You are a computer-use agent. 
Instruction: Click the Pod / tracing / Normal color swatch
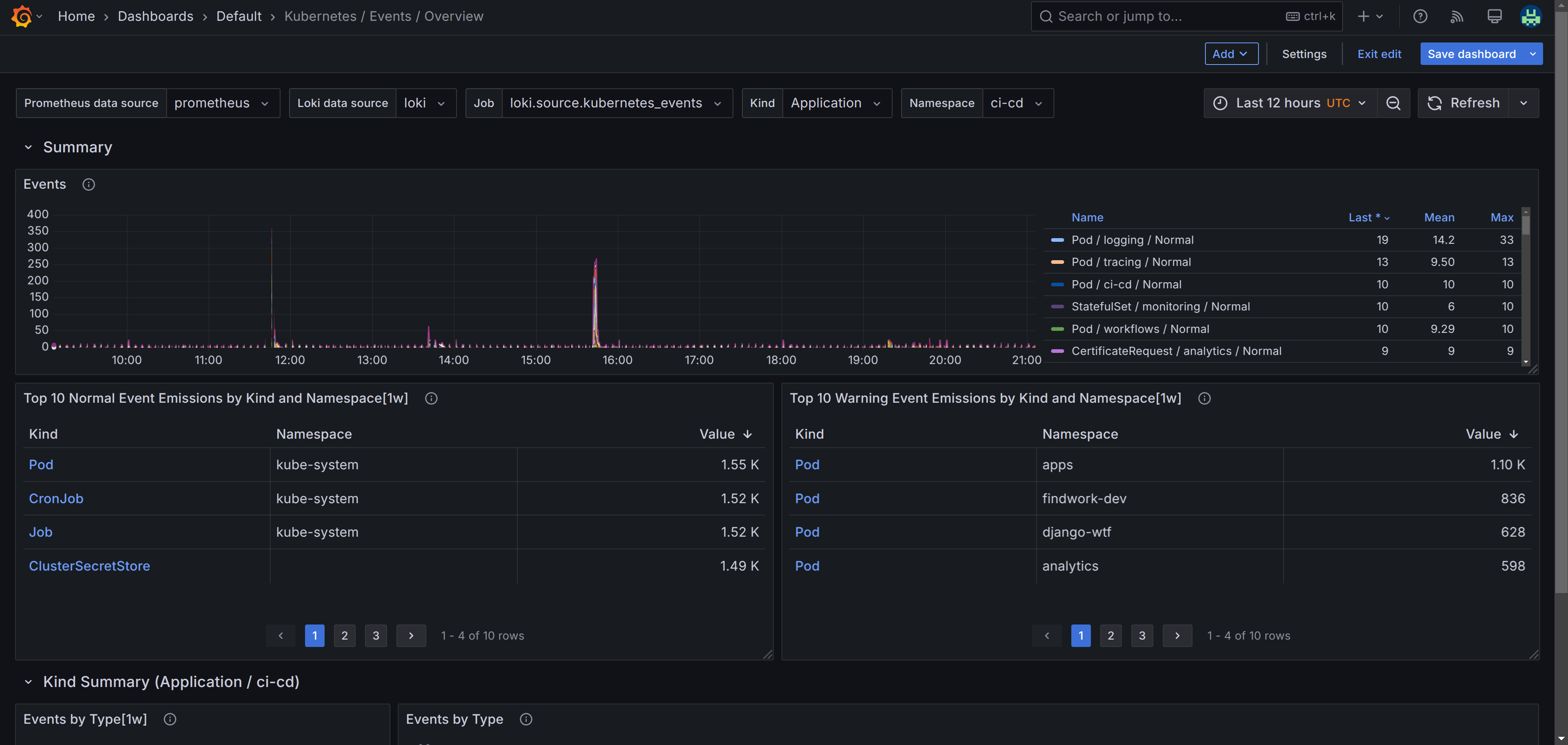point(1057,262)
